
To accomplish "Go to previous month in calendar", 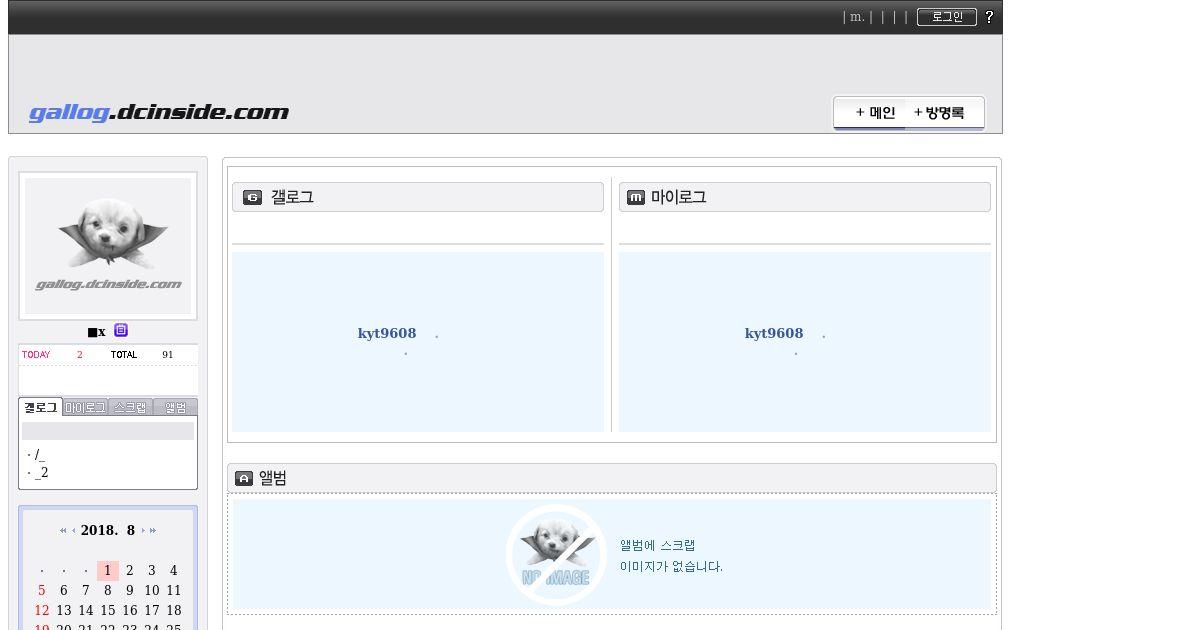I will 74,531.
